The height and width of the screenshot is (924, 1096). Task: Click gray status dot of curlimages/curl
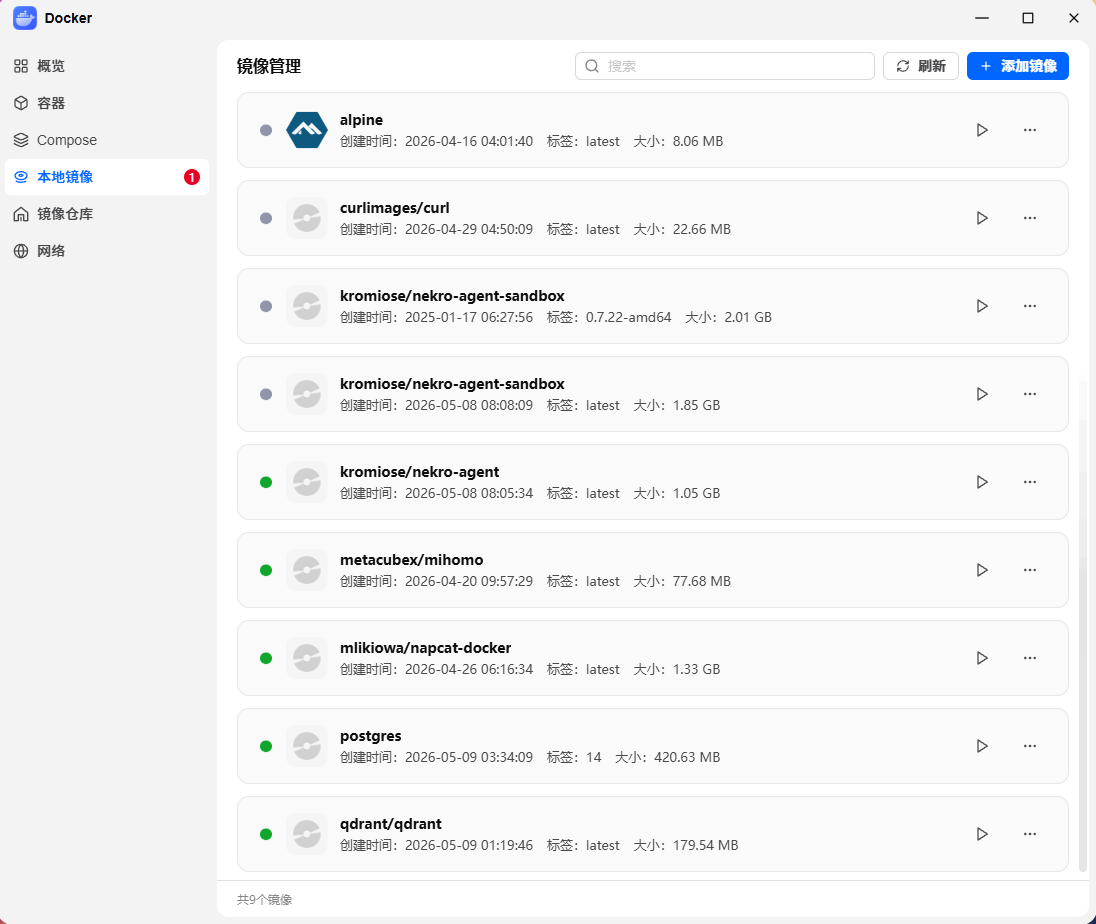coord(266,218)
